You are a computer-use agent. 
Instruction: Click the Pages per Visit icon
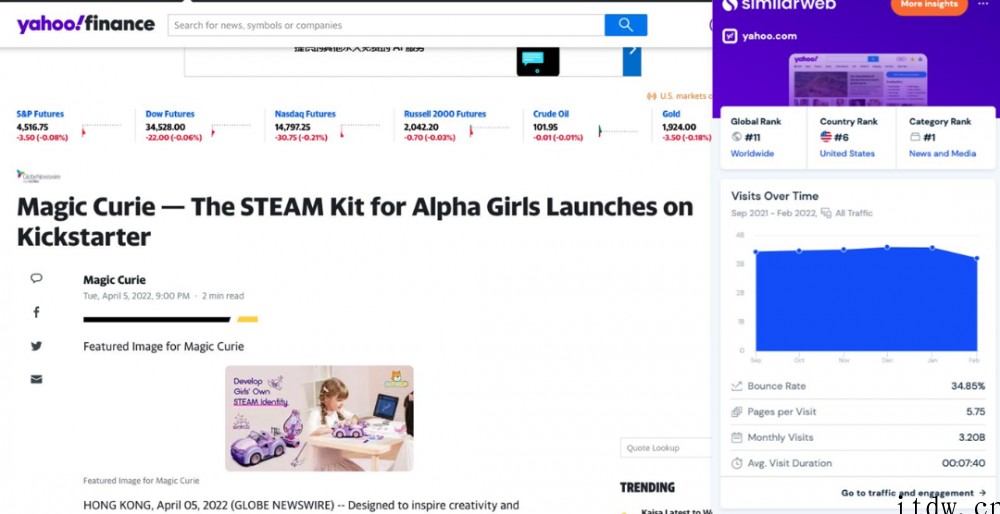click(x=737, y=412)
